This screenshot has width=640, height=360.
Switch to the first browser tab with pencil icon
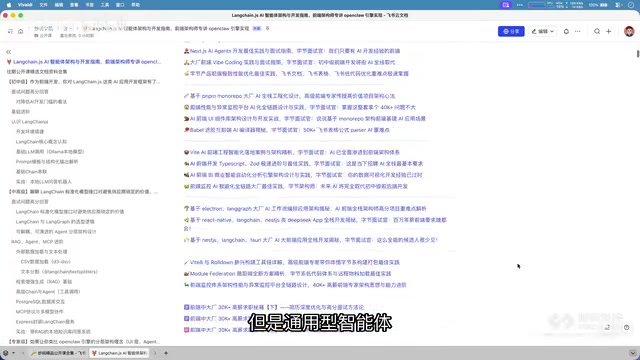click(58, 353)
